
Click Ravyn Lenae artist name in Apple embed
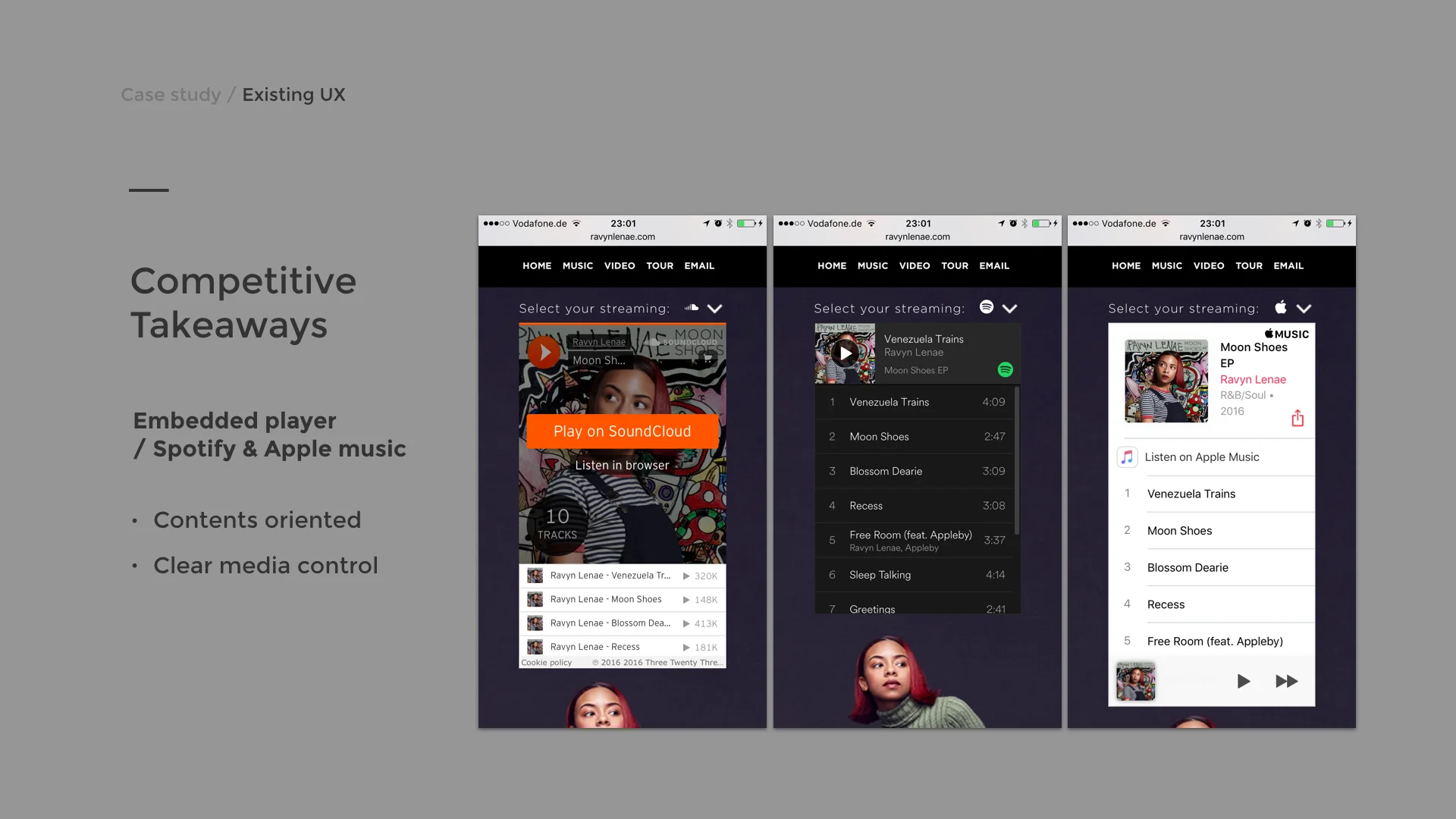click(x=1253, y=379)
